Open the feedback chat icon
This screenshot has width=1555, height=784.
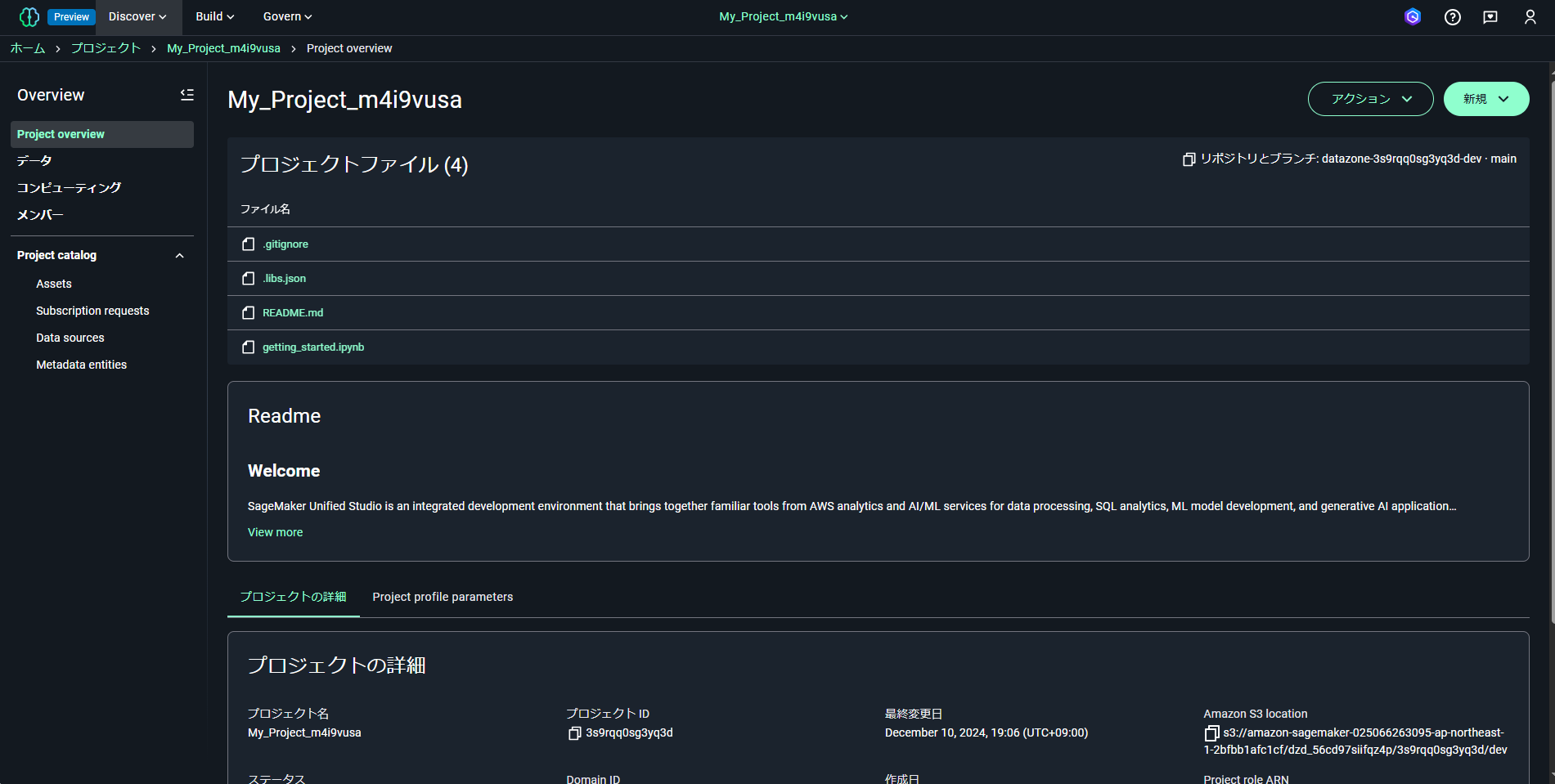1490,17
